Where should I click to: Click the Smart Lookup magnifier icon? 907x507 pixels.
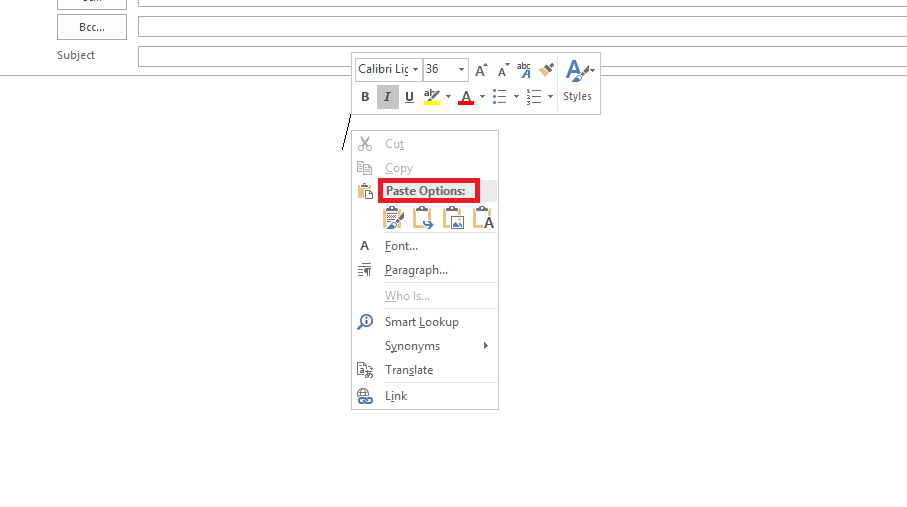365,322
